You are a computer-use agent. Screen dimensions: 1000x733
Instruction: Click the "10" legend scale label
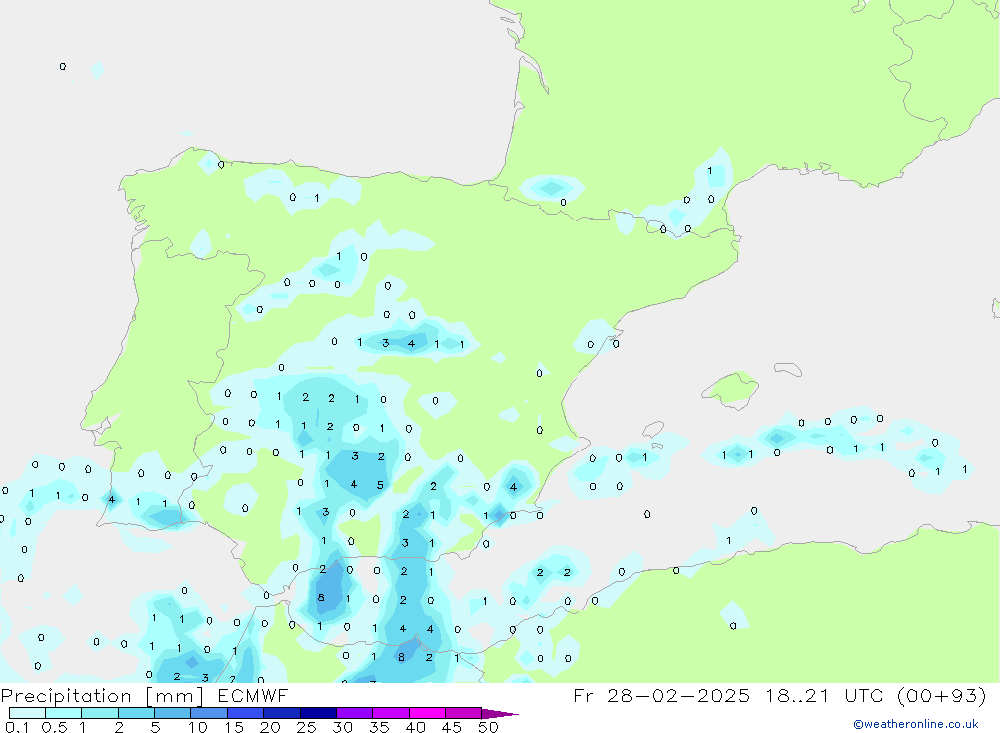(197, 727)
